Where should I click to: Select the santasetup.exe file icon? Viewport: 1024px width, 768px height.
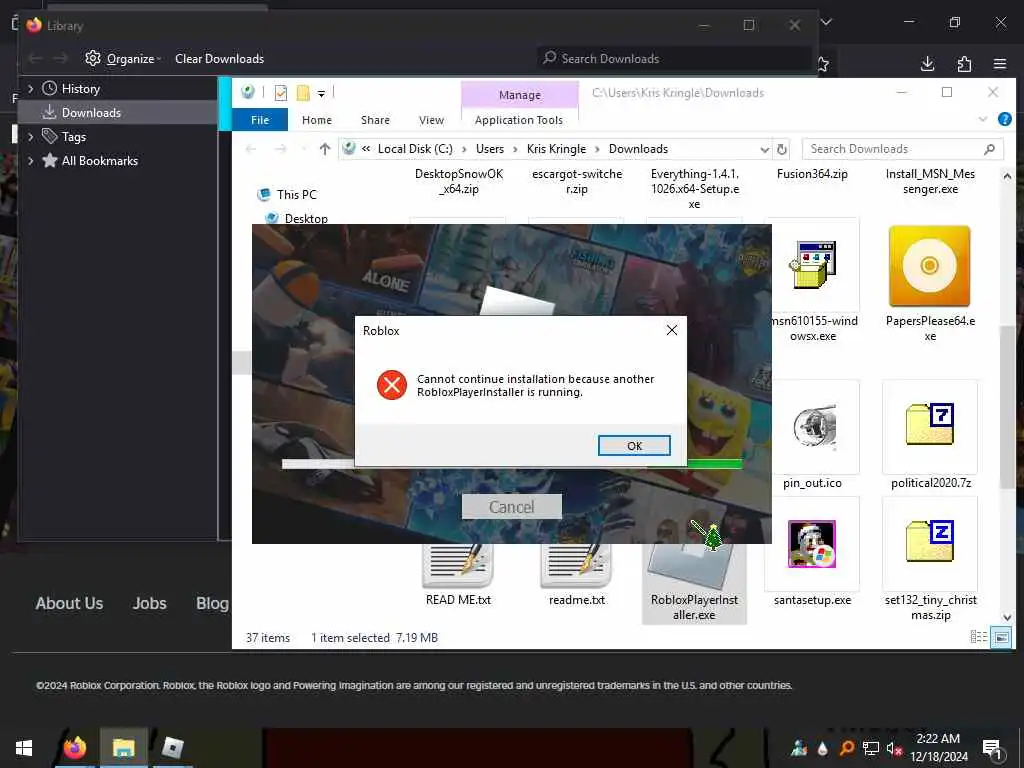click(x=812, y=544)
